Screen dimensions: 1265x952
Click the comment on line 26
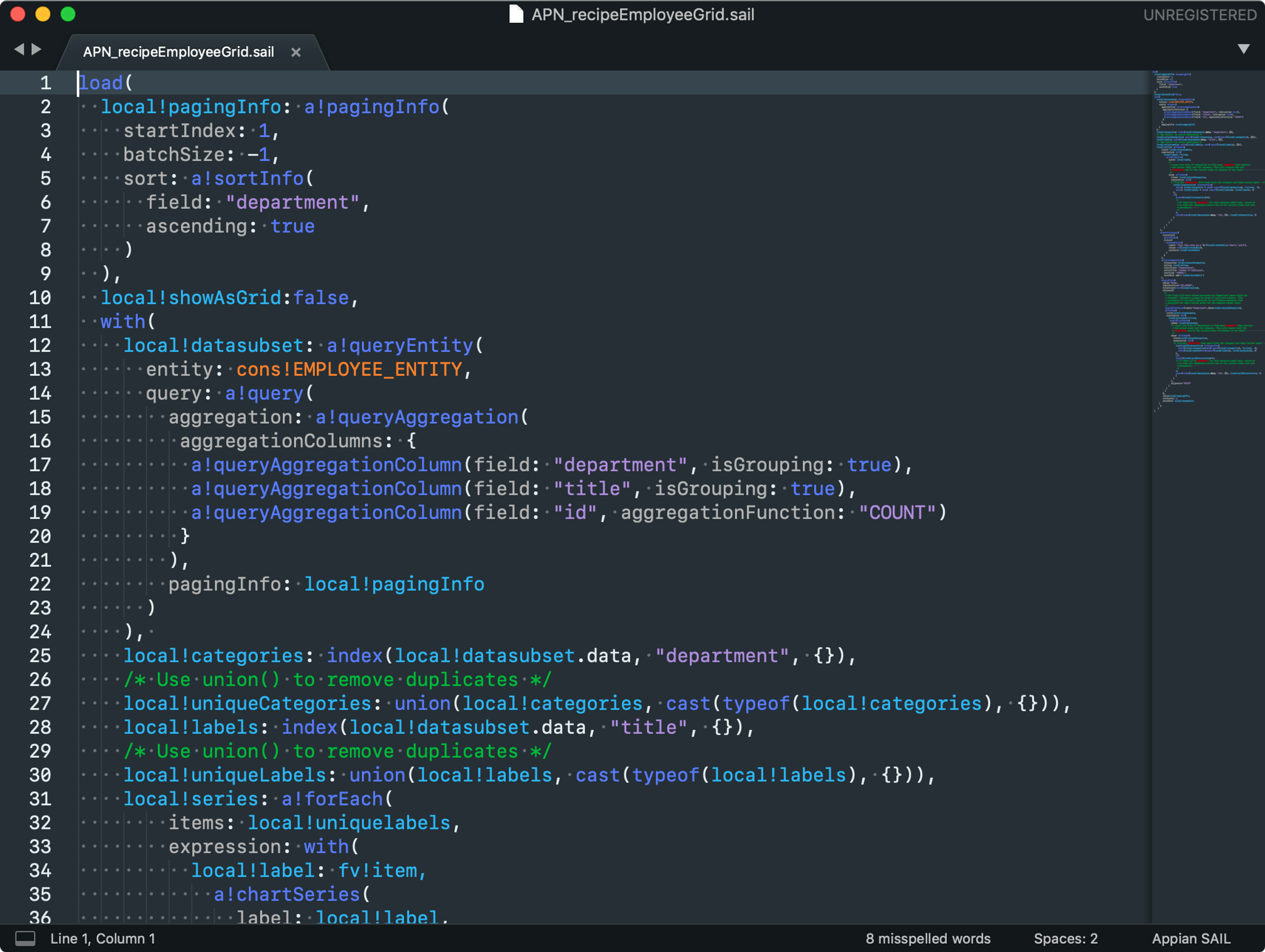(x=337, y=680)
